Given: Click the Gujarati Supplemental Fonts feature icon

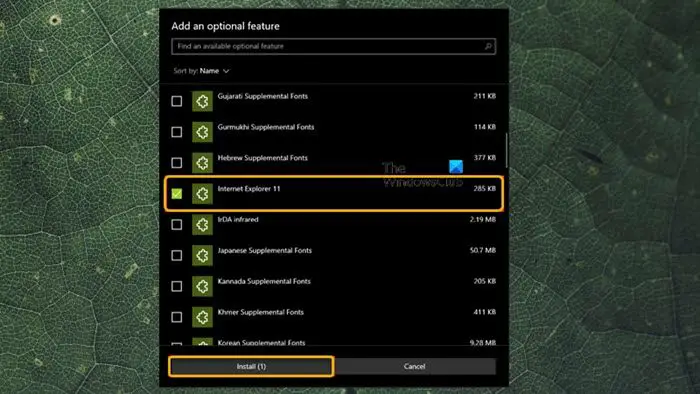Looking at the screenshot, I should pos(202,101).
